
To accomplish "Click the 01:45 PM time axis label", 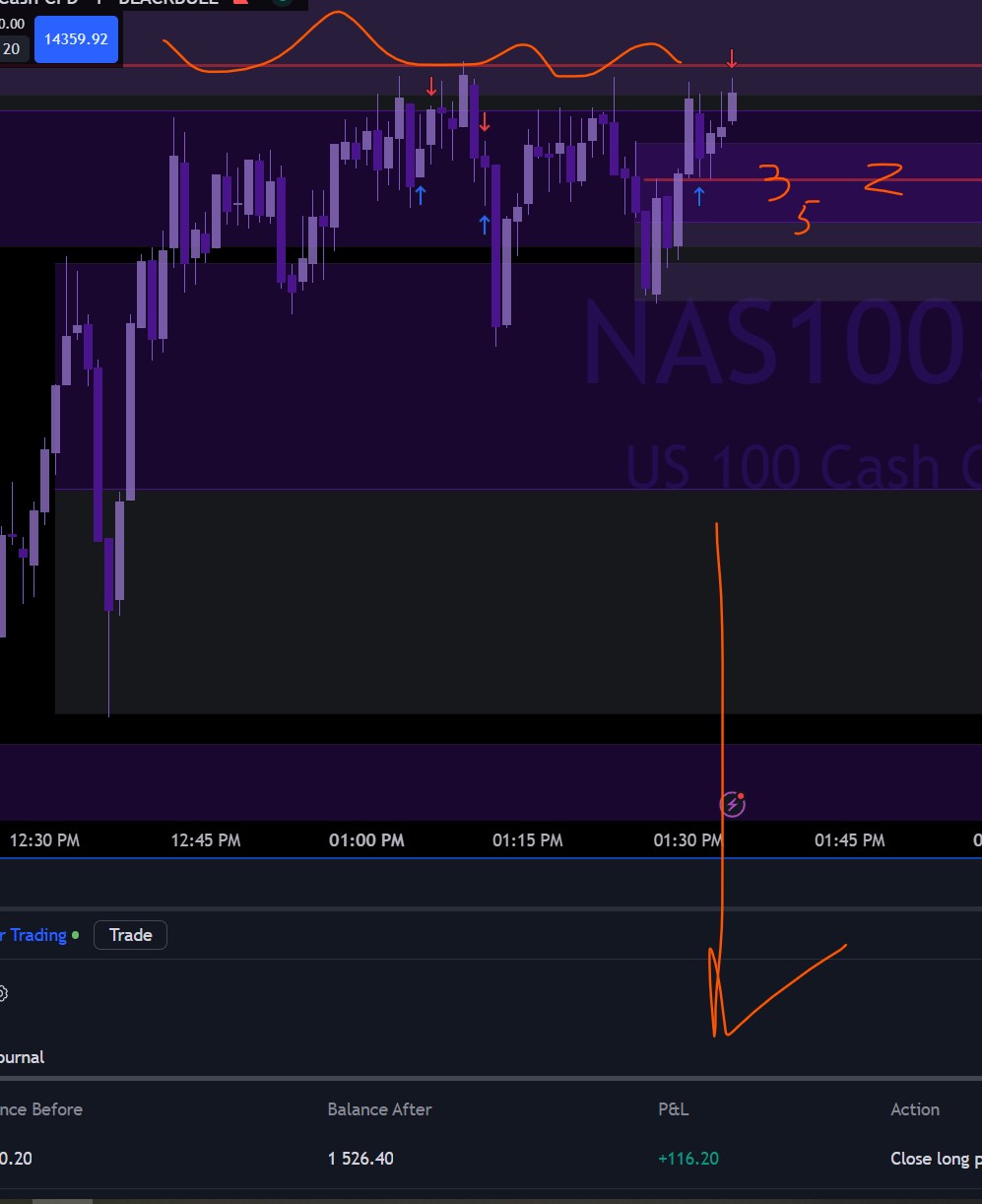I will [849, 840].
